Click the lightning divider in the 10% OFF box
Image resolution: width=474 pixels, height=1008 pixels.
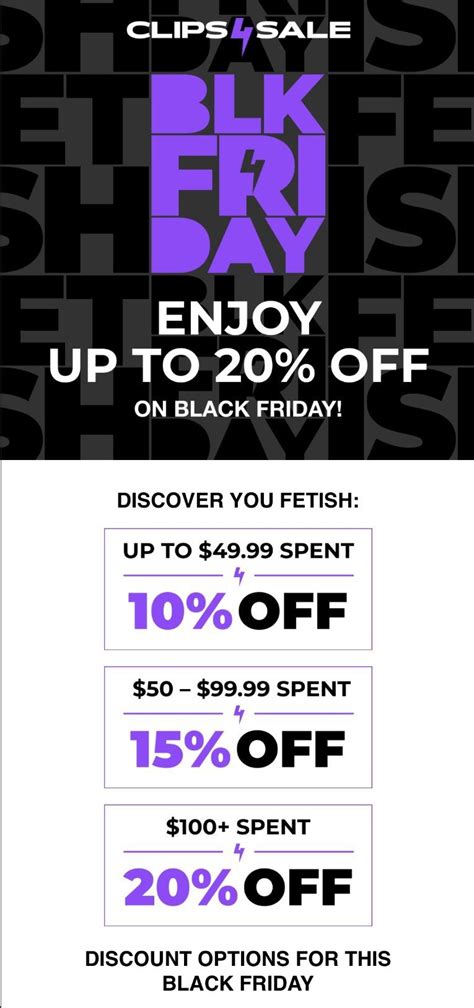click(239, 577)
